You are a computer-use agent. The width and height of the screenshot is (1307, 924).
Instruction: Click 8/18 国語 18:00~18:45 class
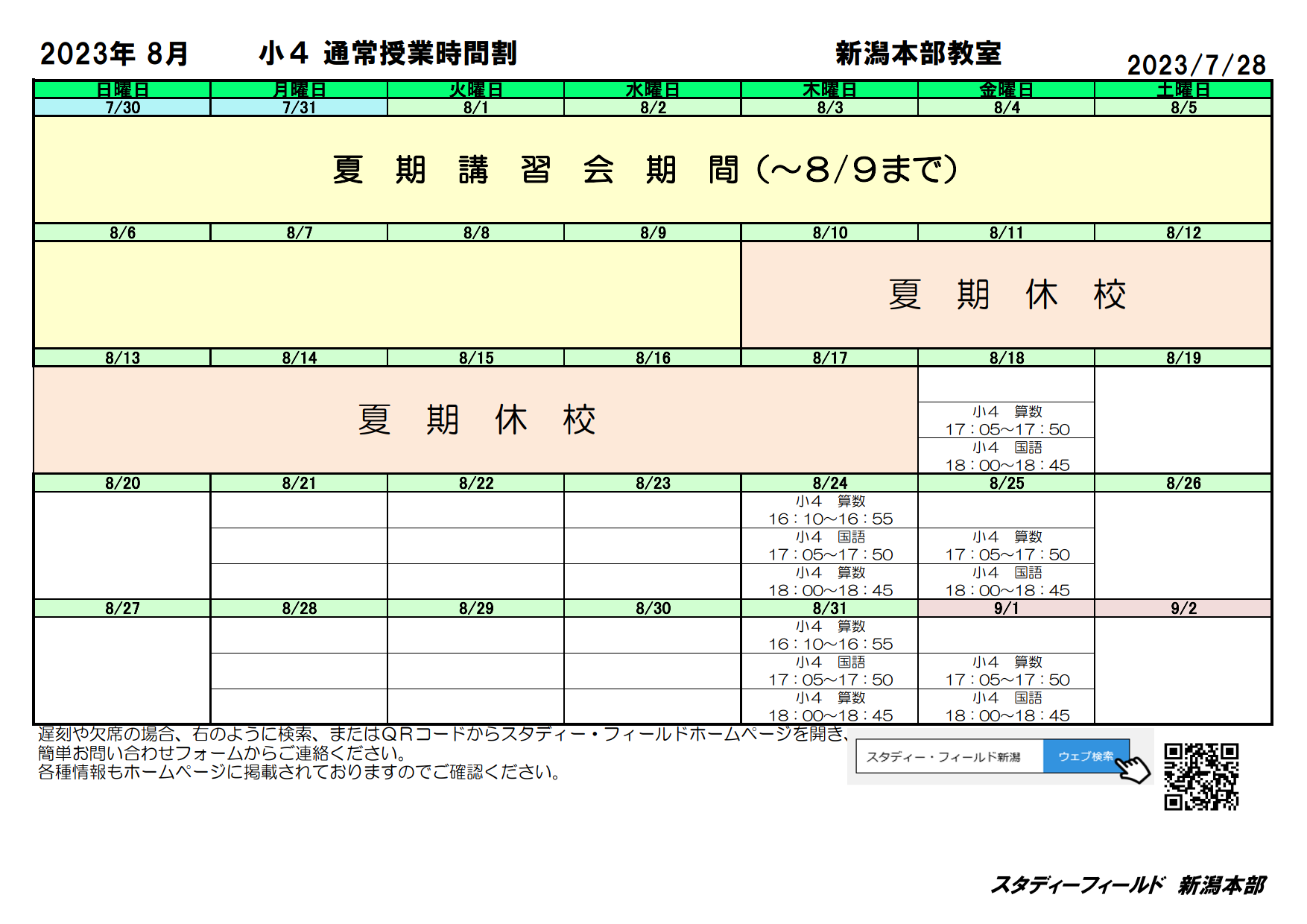[1007, 456]
